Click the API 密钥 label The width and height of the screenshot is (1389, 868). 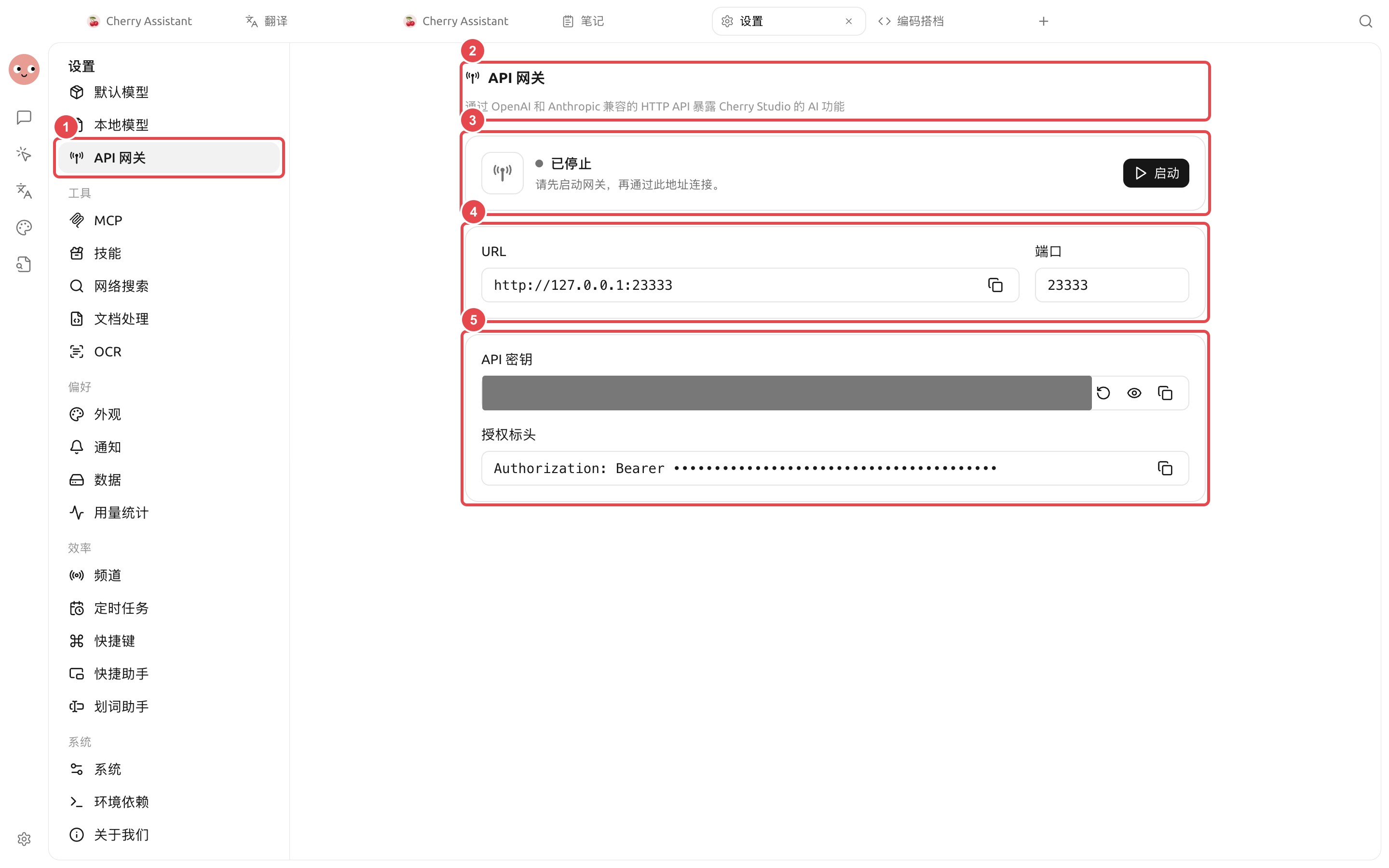point(507,359)
